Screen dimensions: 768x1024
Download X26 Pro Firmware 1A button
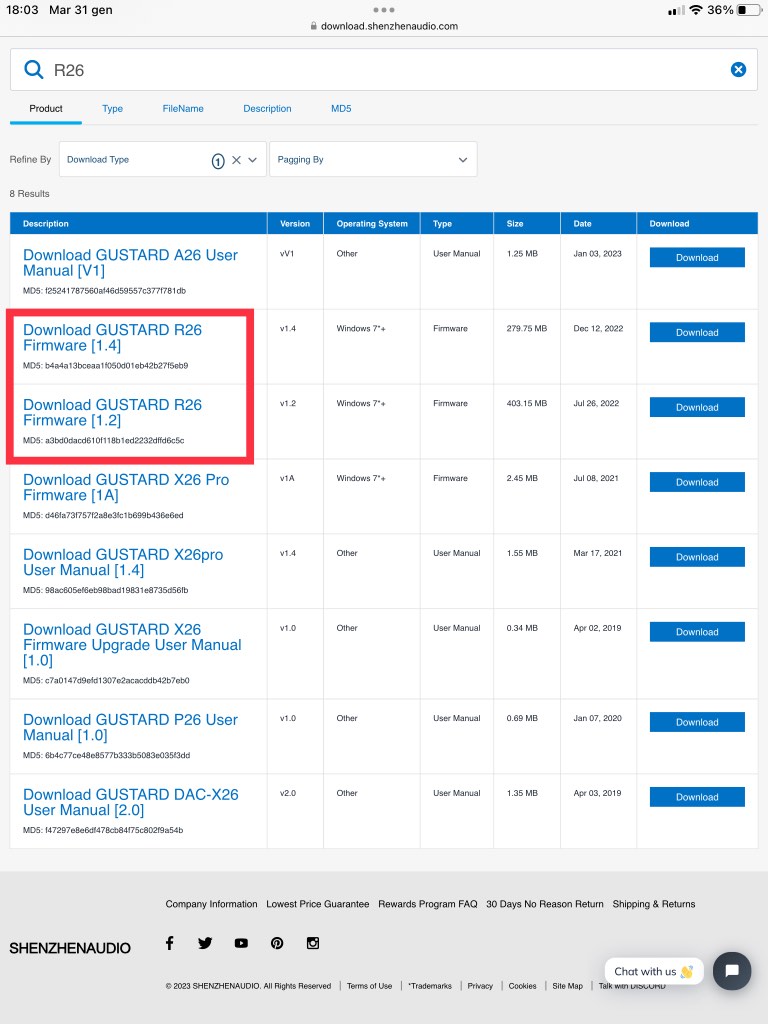tap(697, 482)
